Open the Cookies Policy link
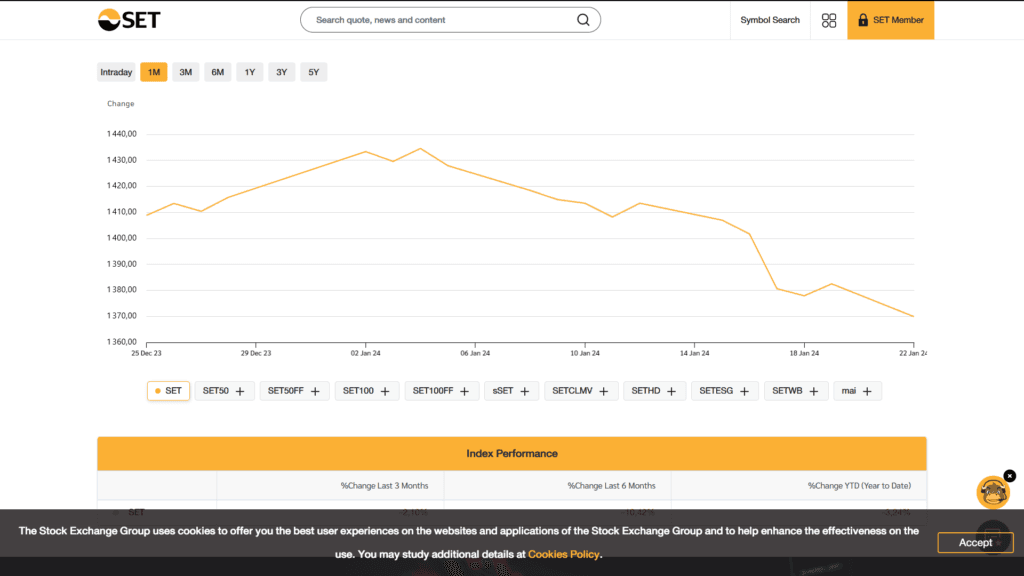Viewport: 1024px width, 576px height. tap(564, 554)
